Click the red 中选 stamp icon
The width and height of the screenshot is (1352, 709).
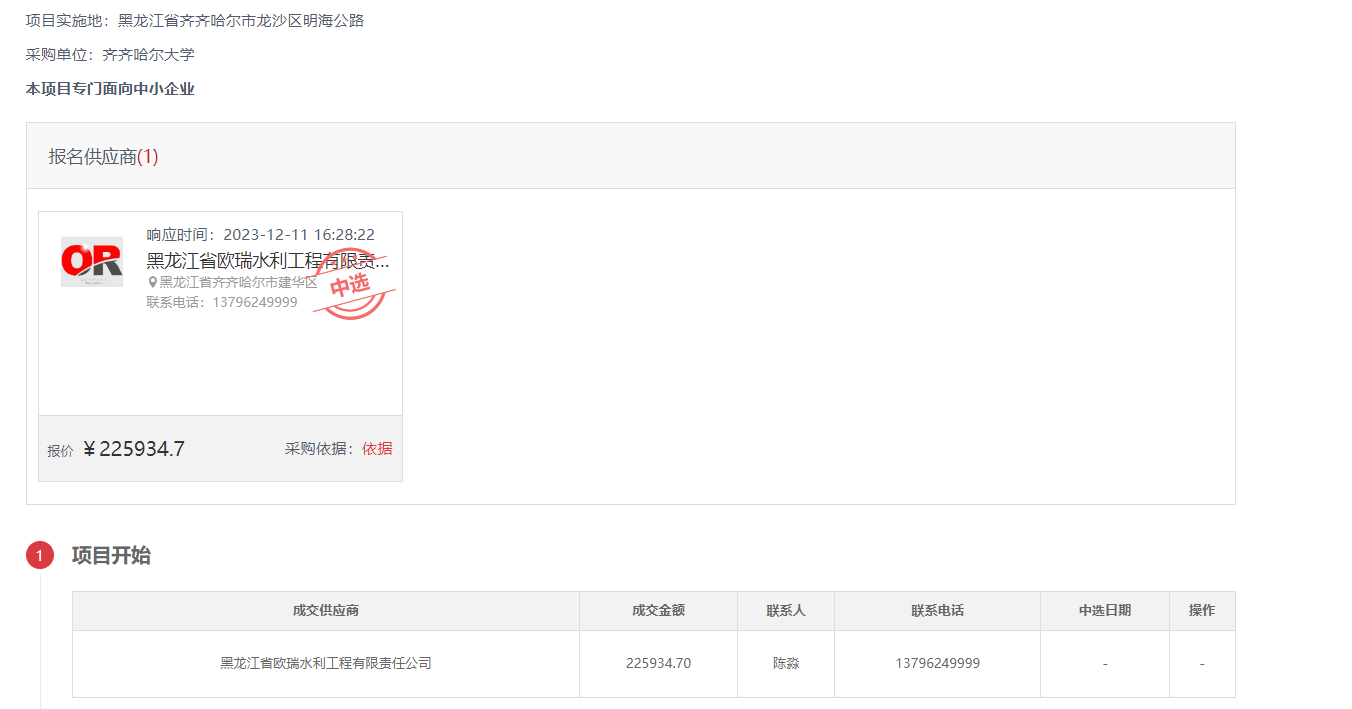[351, 285]
